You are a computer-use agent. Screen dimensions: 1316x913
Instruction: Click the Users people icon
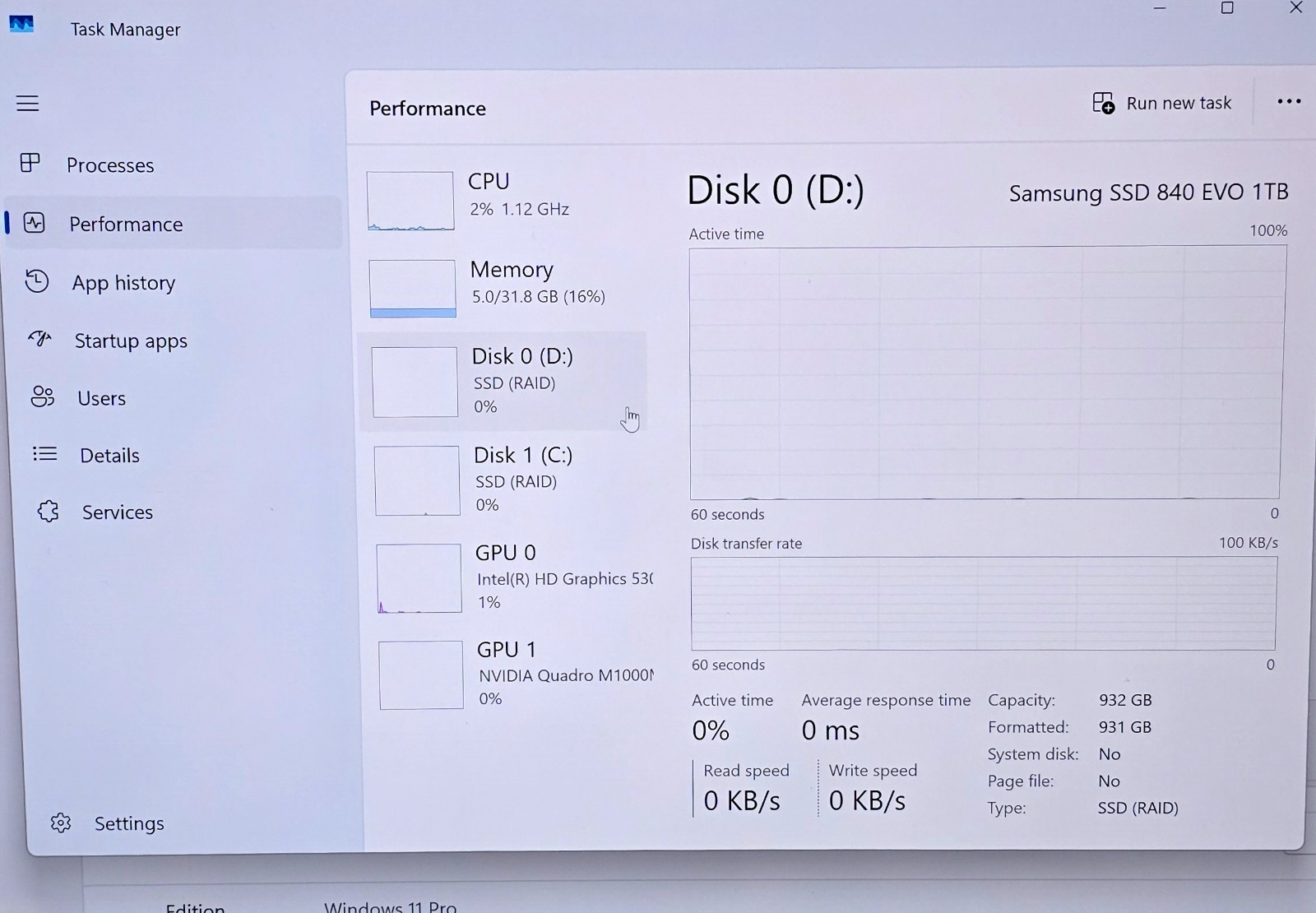(43, 396)
